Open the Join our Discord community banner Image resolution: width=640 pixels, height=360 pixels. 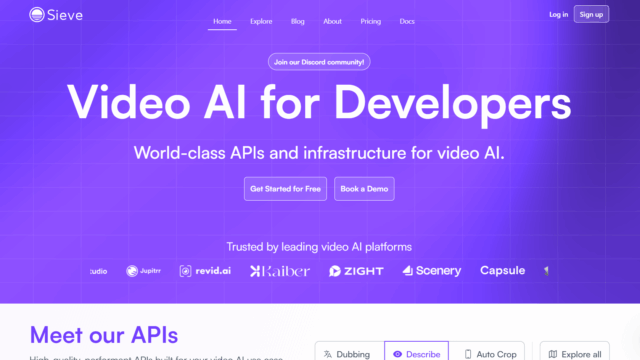[319, 62]
